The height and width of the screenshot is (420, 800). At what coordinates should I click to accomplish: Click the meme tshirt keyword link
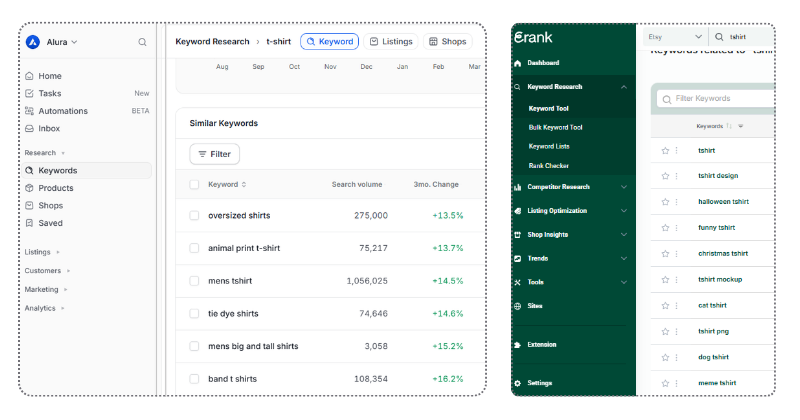click(x=717, y=383)
